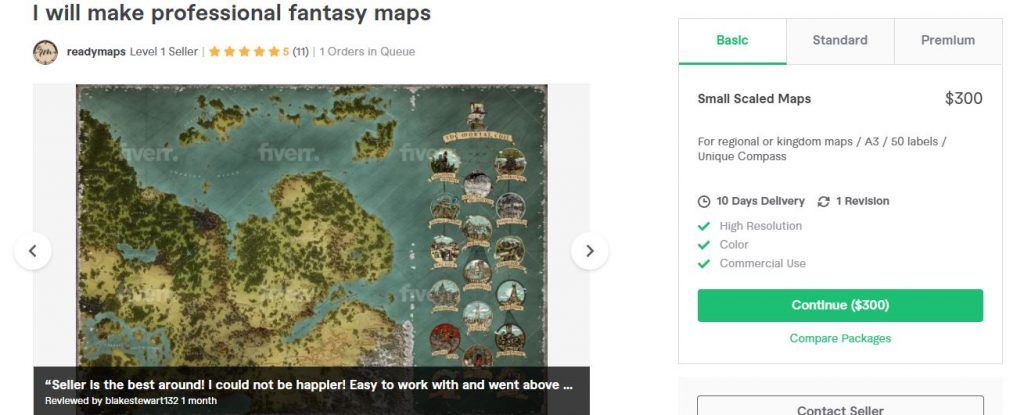
Task: Click the Contact Seller button
Action: [840, 406]
